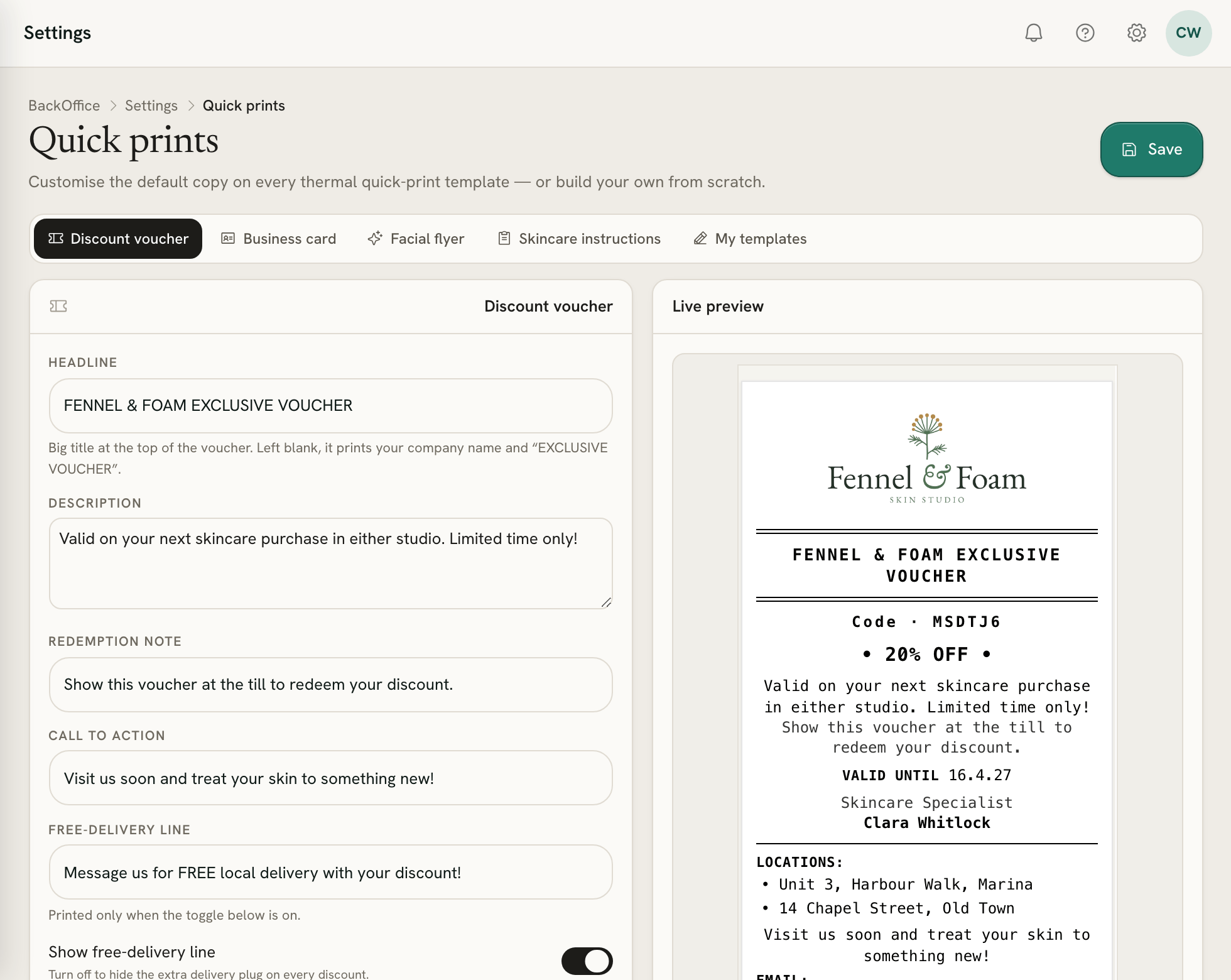Go to Settings breadcrumb link
1231x980 pixels.
[151, 106]
